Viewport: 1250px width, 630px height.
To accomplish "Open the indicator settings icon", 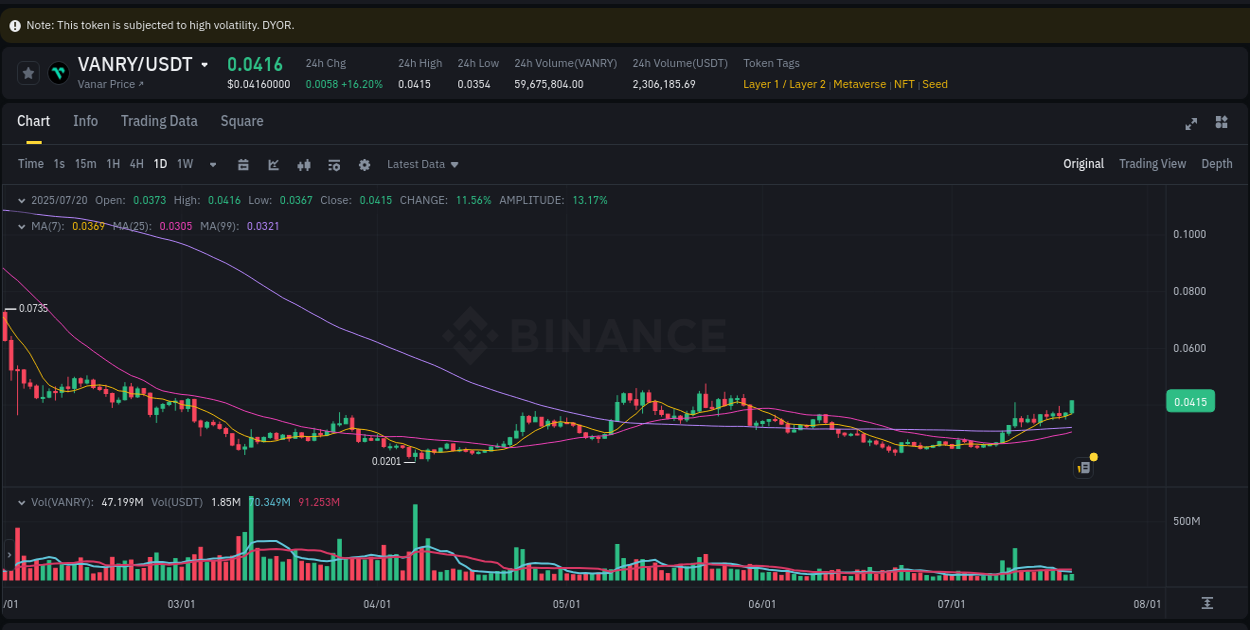I will [x=334, y=164].
